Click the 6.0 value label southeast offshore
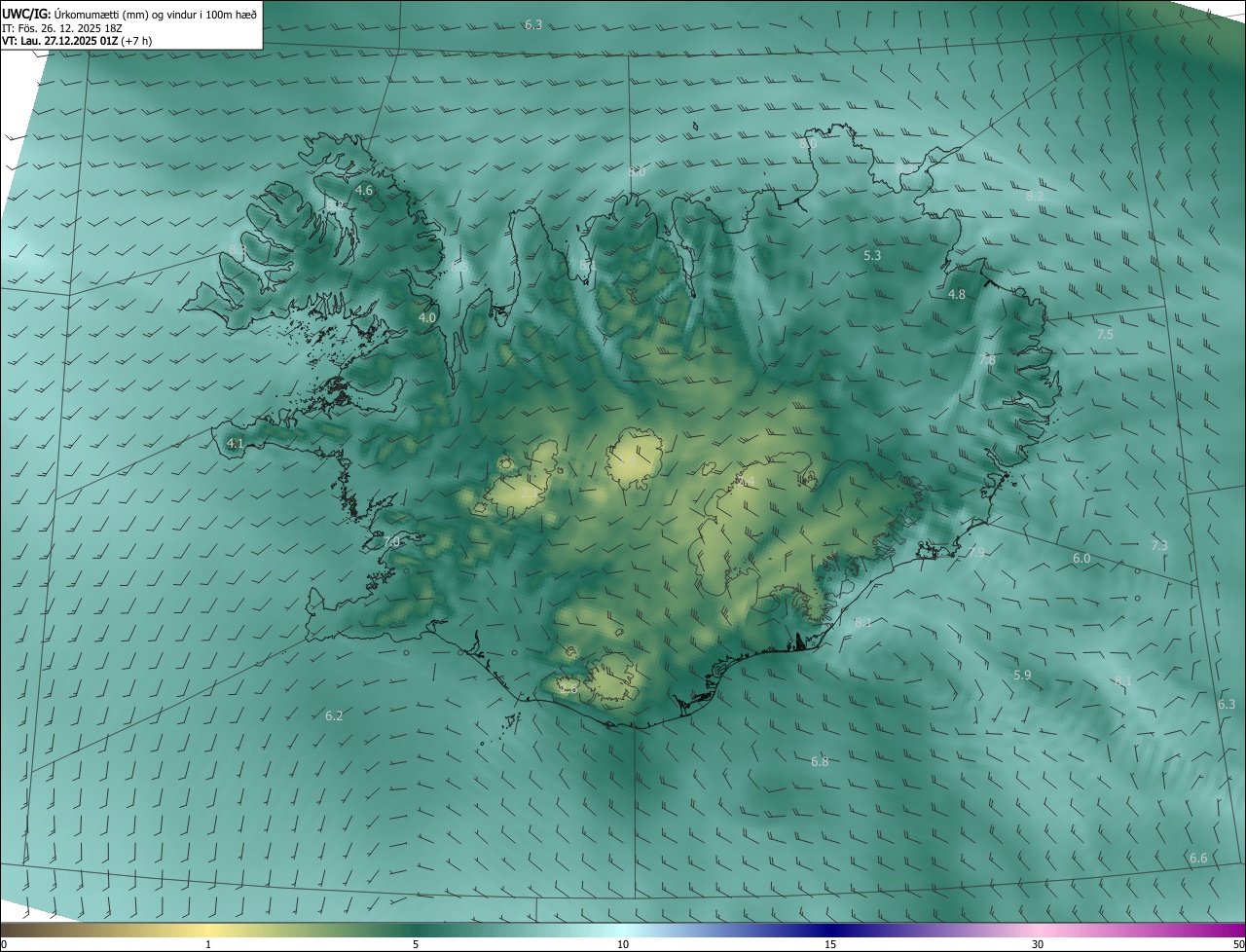This screenshot has height=952, width=1246. 1081,559
